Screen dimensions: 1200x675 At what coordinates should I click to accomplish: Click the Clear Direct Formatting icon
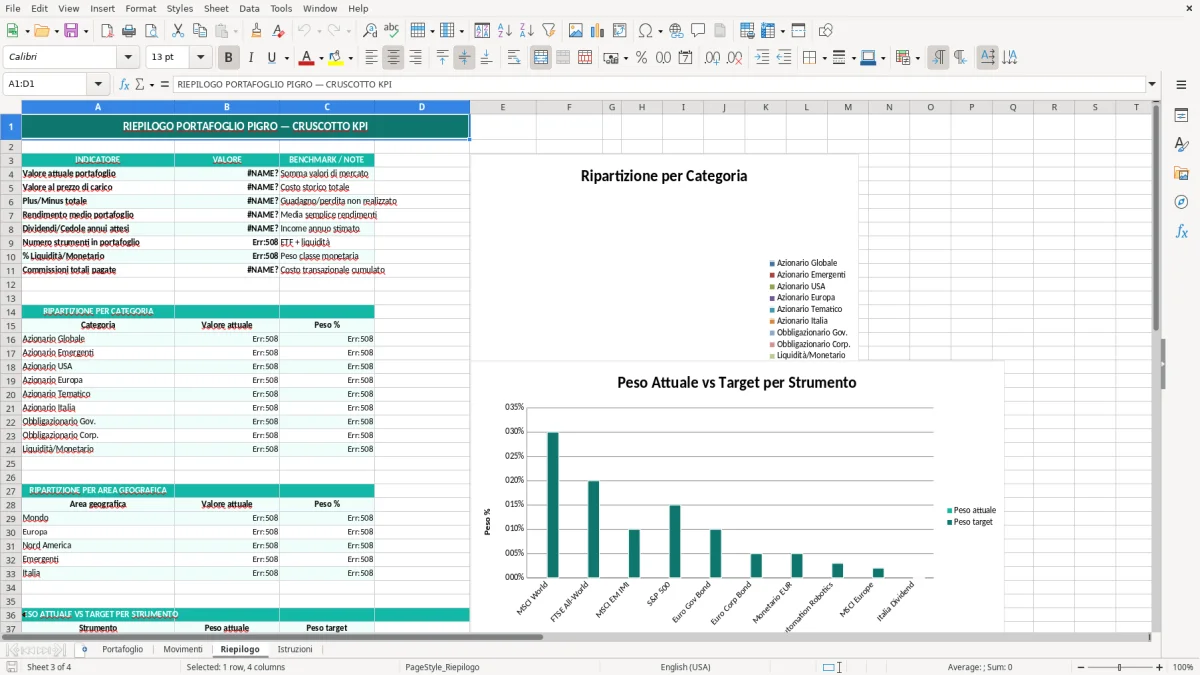click(x=278, y=31)
